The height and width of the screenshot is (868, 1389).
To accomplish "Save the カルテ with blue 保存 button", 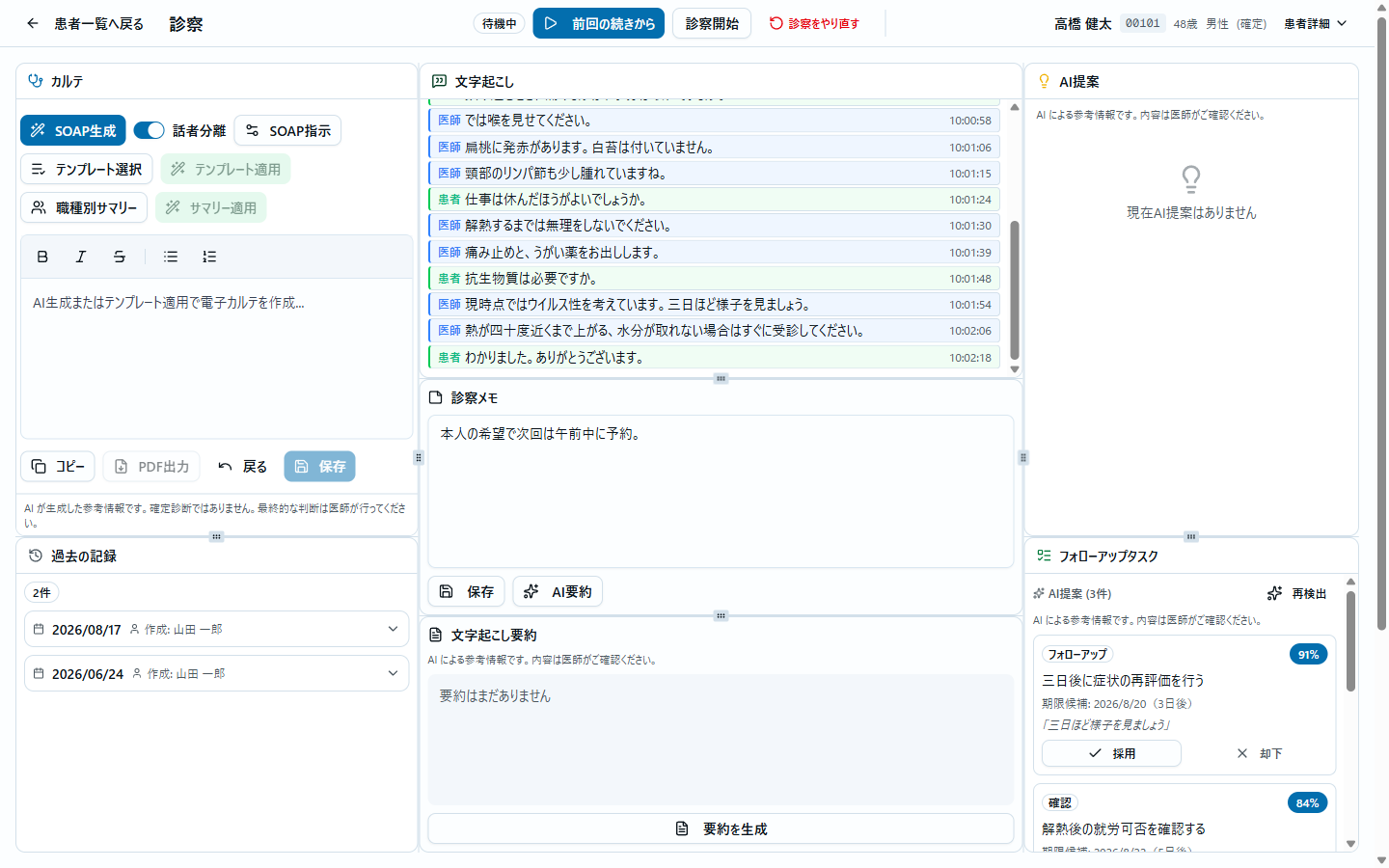I will click(x=319, y=466).
